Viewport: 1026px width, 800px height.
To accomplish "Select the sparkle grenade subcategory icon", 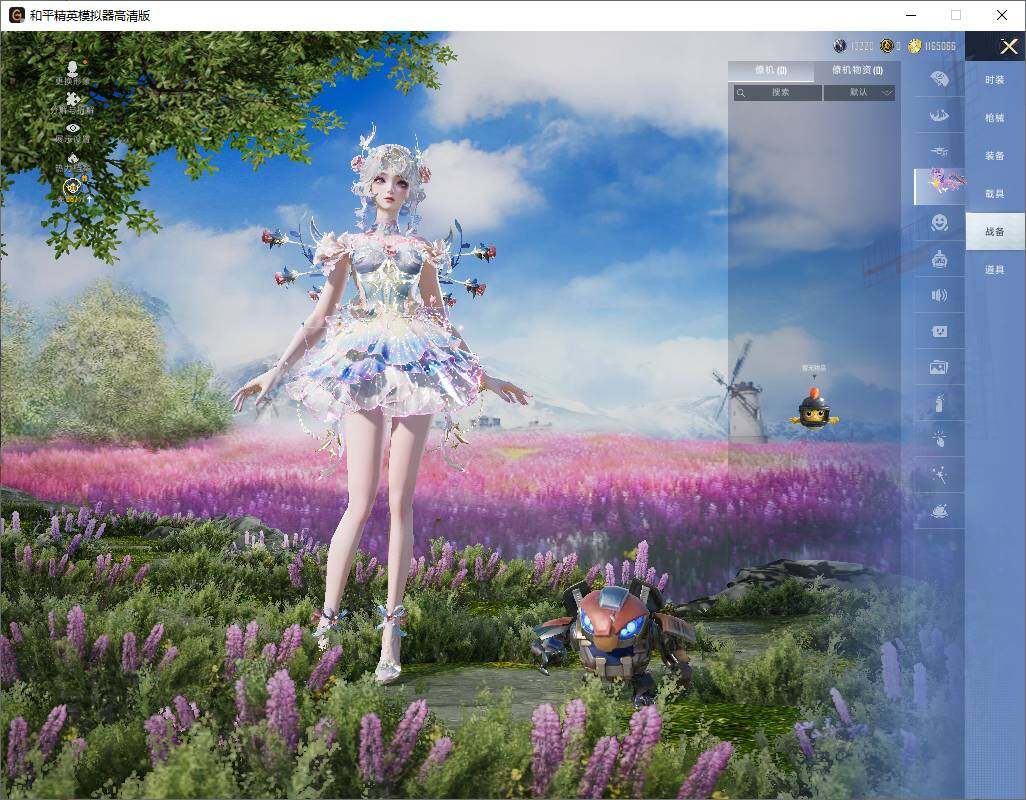I will (x=939, y=439).
